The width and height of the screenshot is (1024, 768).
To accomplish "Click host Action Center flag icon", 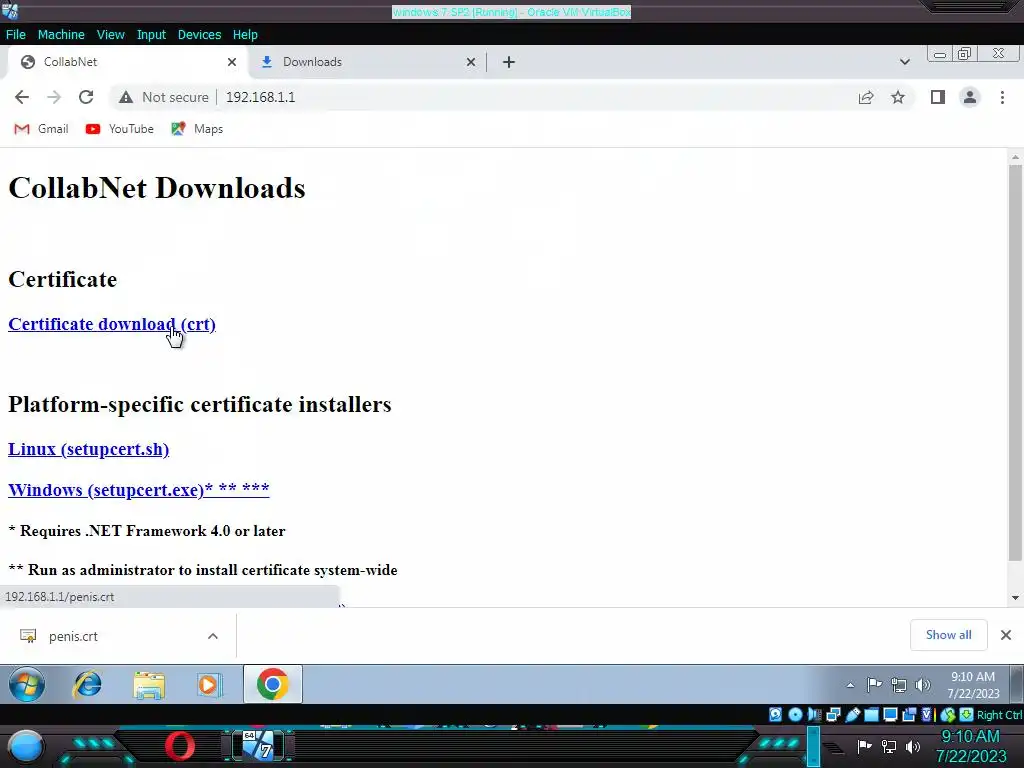I will click(x=864, y=746).
